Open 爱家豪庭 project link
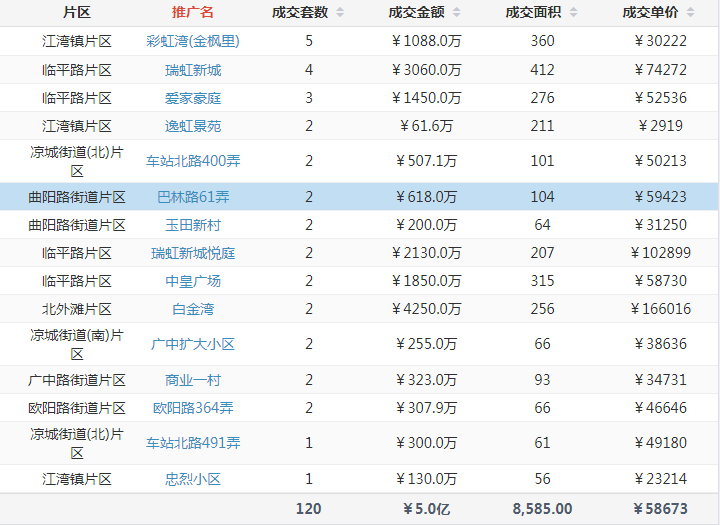 (x=193, y=98)
